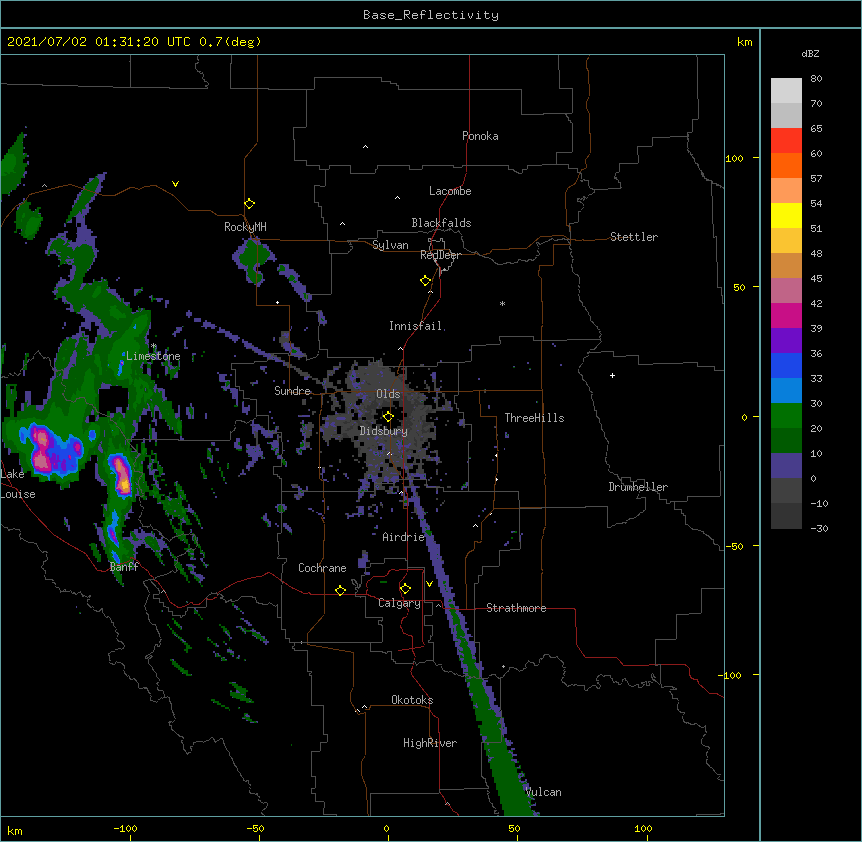The width and height of the screenshot is (862, 842).
Task: Click the Didsbury town label
Action: [384, 431]
